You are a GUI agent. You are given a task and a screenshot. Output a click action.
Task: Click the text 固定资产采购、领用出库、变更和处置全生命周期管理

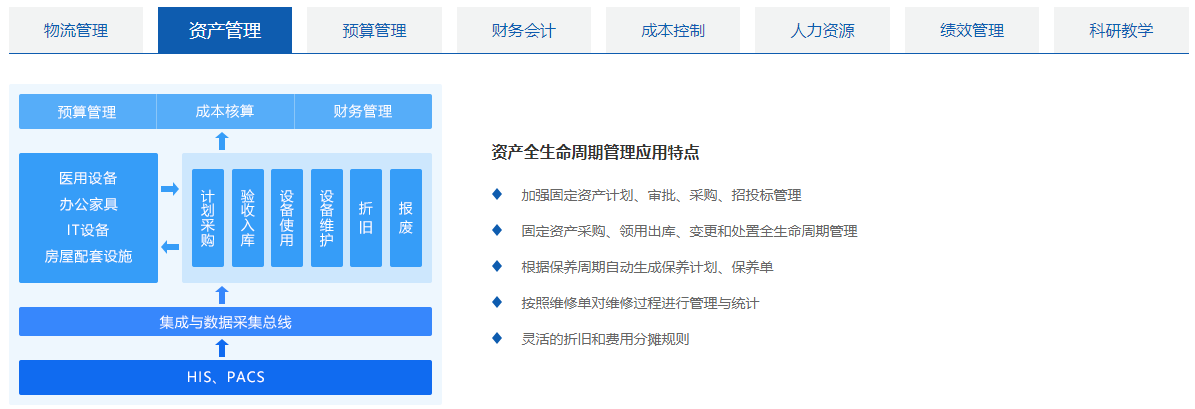point(690,231)
